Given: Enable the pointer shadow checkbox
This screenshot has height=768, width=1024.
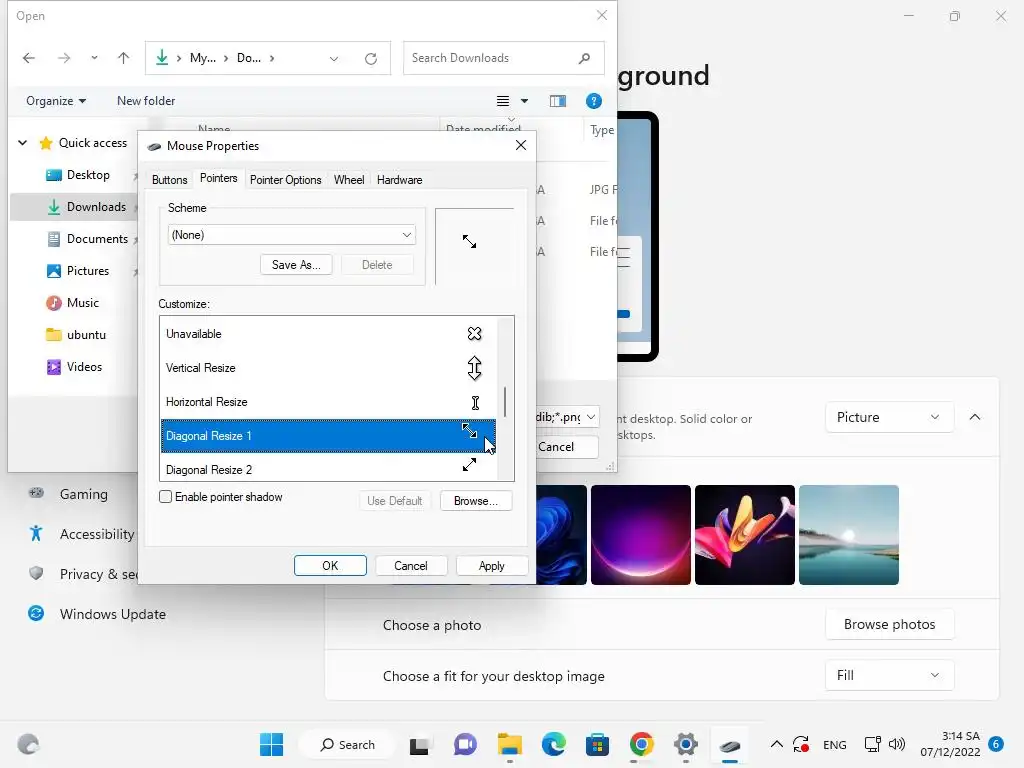Looking at the screenshot, I should [x=165, y=497].
